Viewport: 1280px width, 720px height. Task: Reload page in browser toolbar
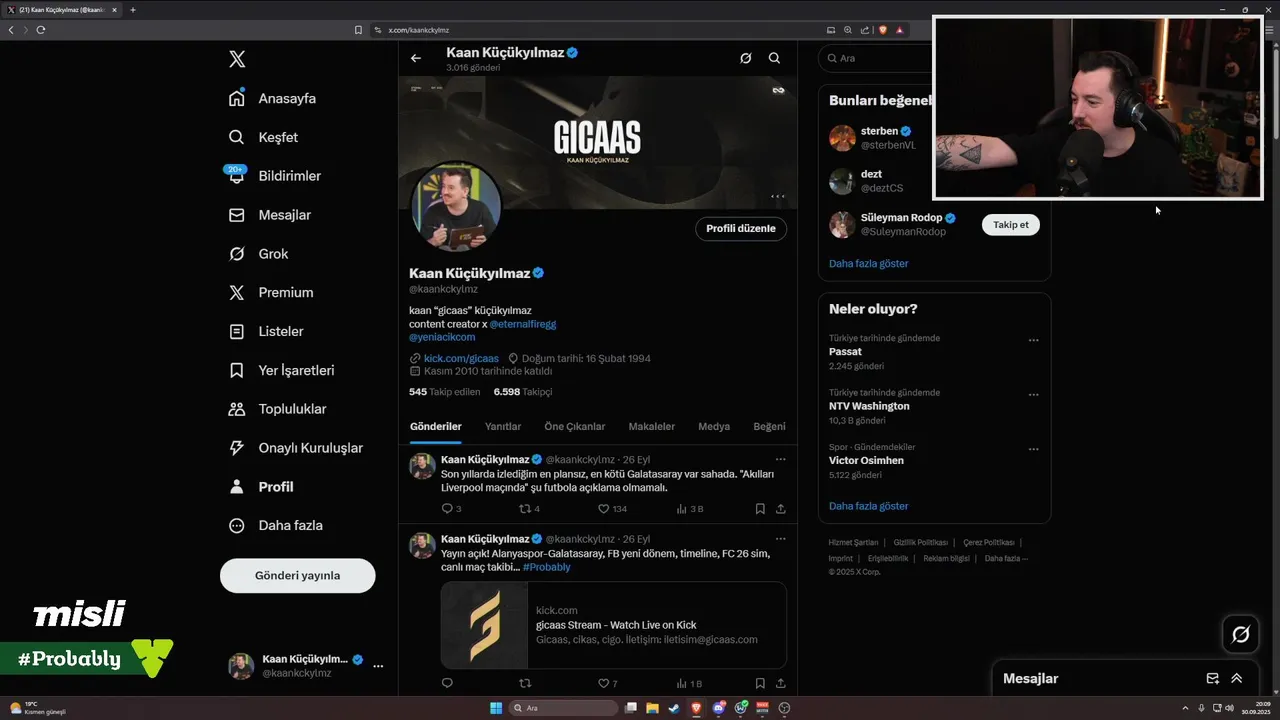[41, 30]
